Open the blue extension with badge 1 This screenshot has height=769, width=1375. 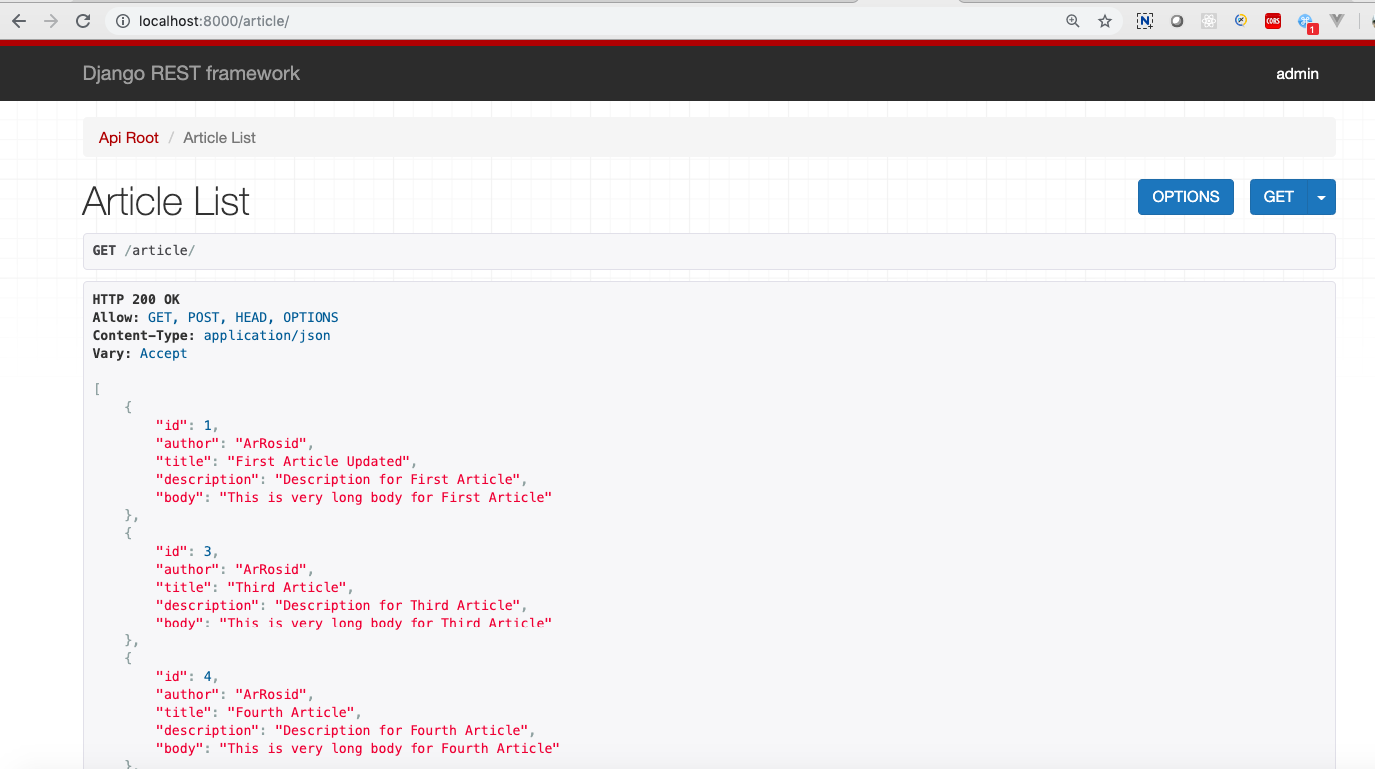point(1307,22)
